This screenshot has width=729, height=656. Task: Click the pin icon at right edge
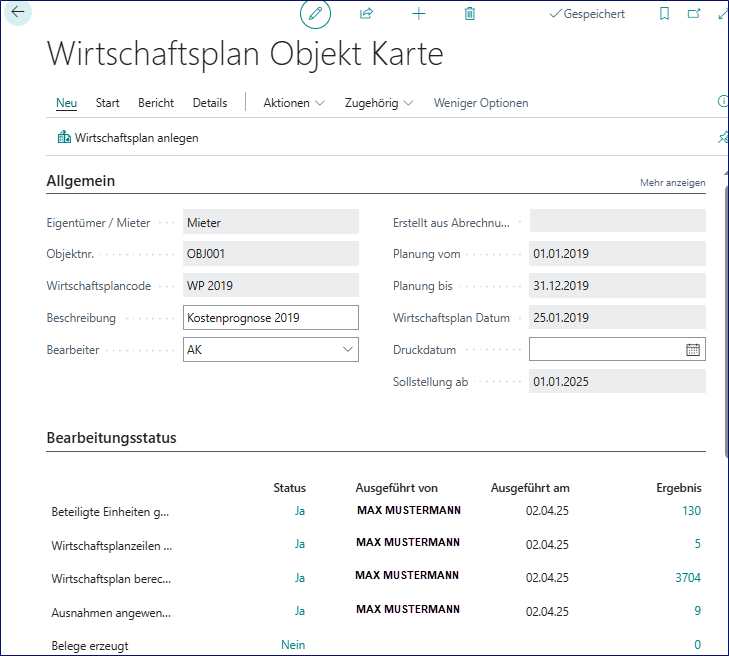[x=723, y=137]
